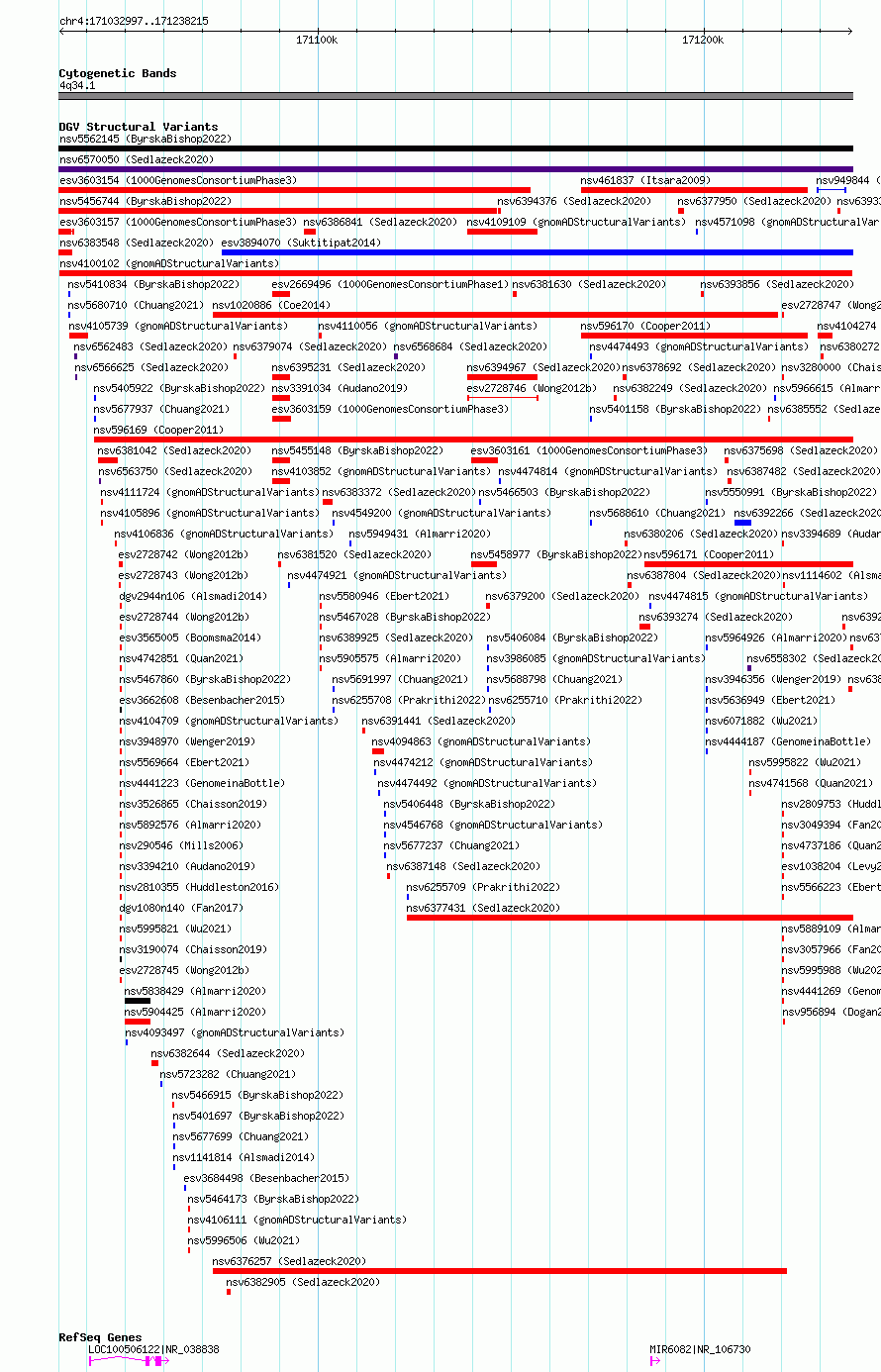The width and height of the screenshot is (881, 1372).
Task: Click label nsv596171 (Cooper2011)
Action: pos(709,554)
